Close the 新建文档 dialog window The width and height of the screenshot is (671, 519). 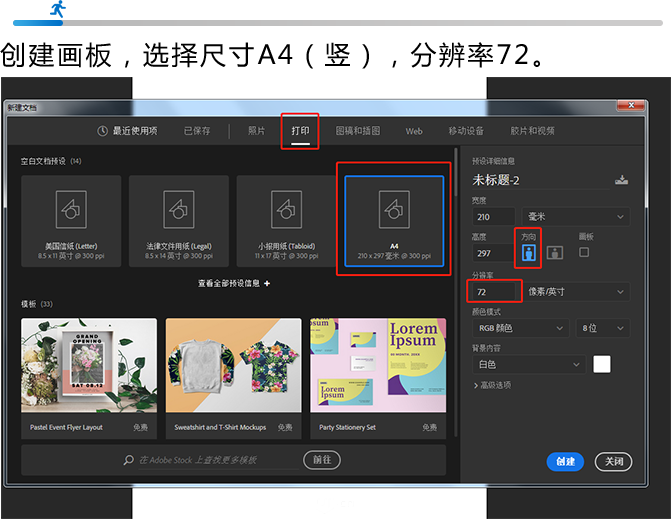631,105
